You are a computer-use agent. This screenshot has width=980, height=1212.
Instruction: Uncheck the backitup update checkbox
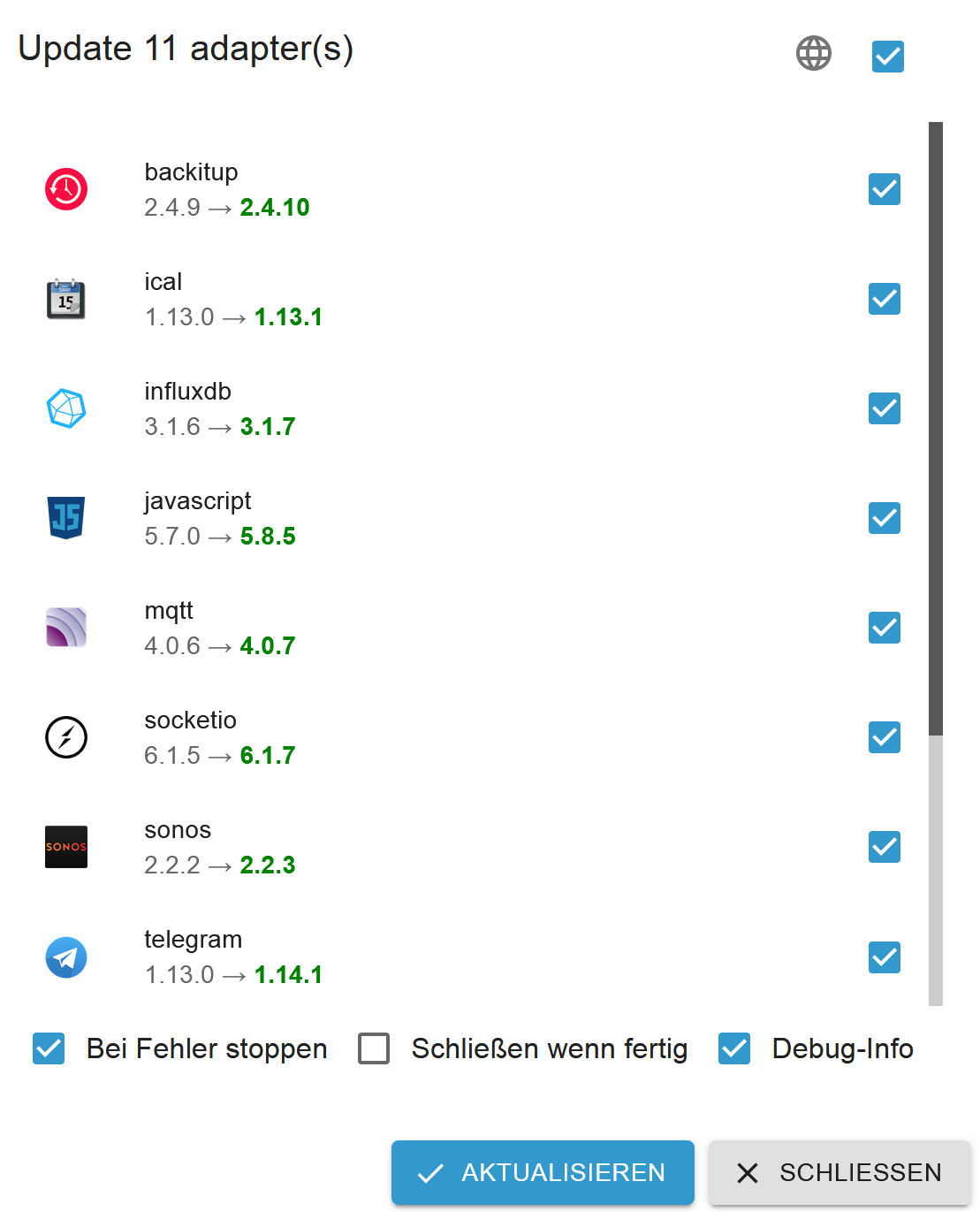884,188
